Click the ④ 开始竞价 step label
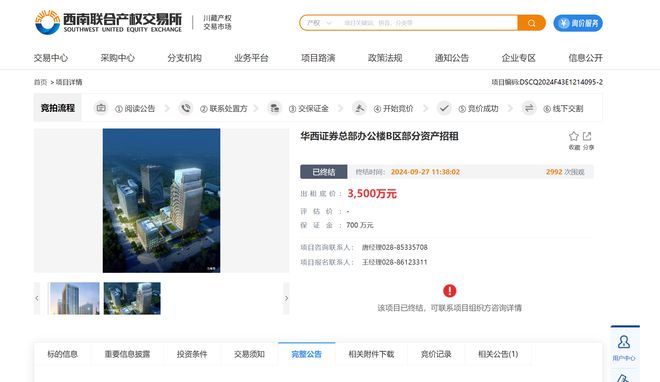 tap(394, 109)
